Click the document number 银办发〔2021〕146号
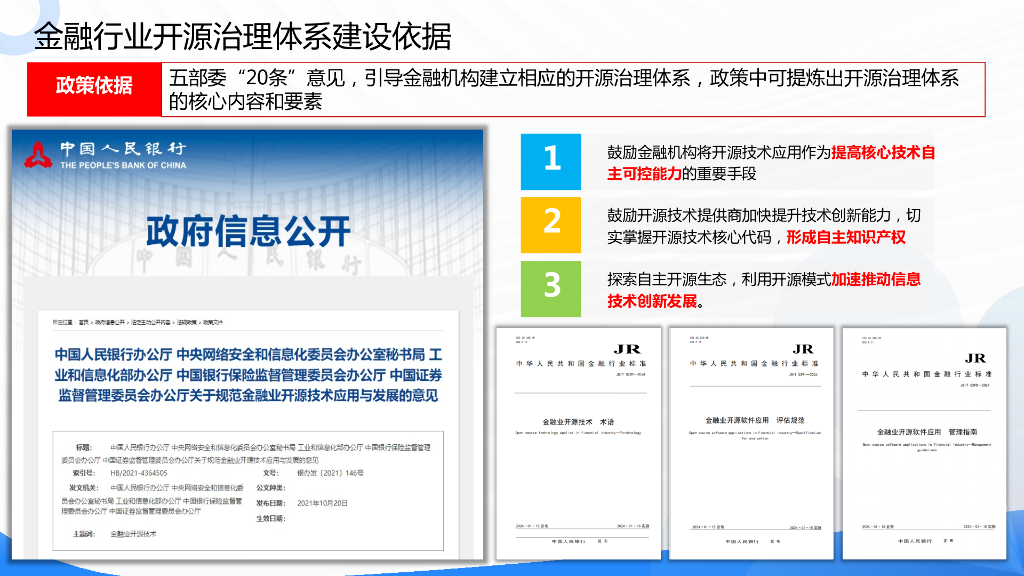The width and height of the screenshot is (1024, 576). [330, 473]
